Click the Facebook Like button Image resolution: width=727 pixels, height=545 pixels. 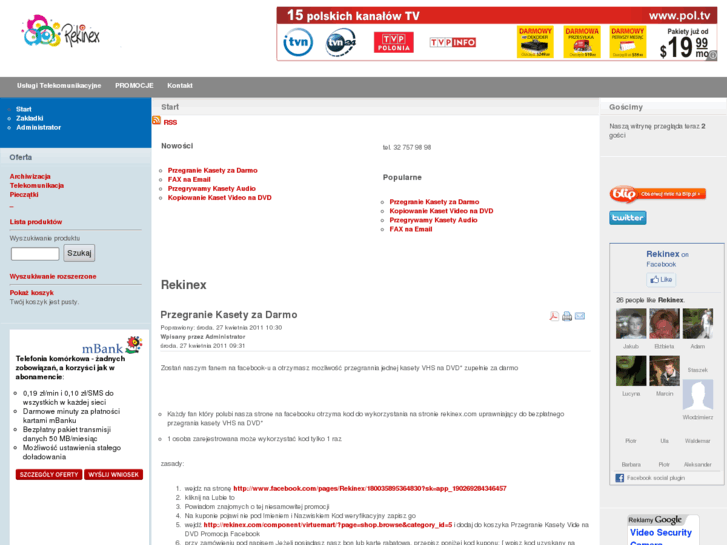[x=661, y=280]
